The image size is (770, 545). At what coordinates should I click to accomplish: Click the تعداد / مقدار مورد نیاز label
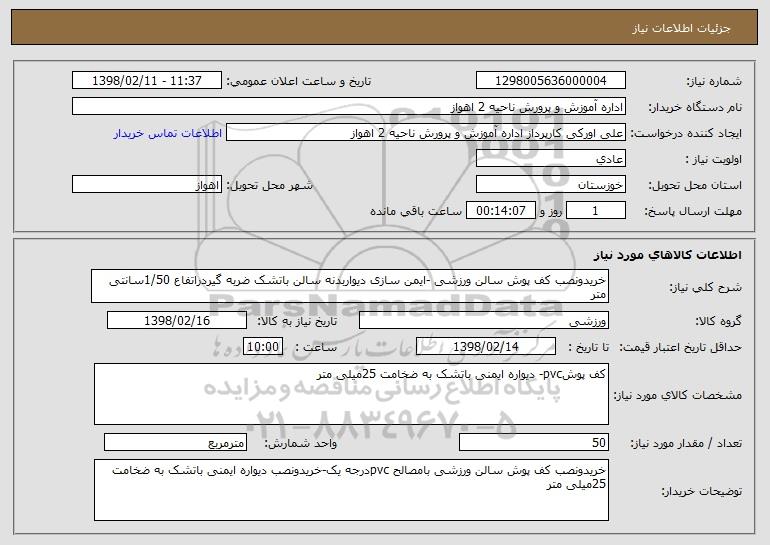coord(686,443)
